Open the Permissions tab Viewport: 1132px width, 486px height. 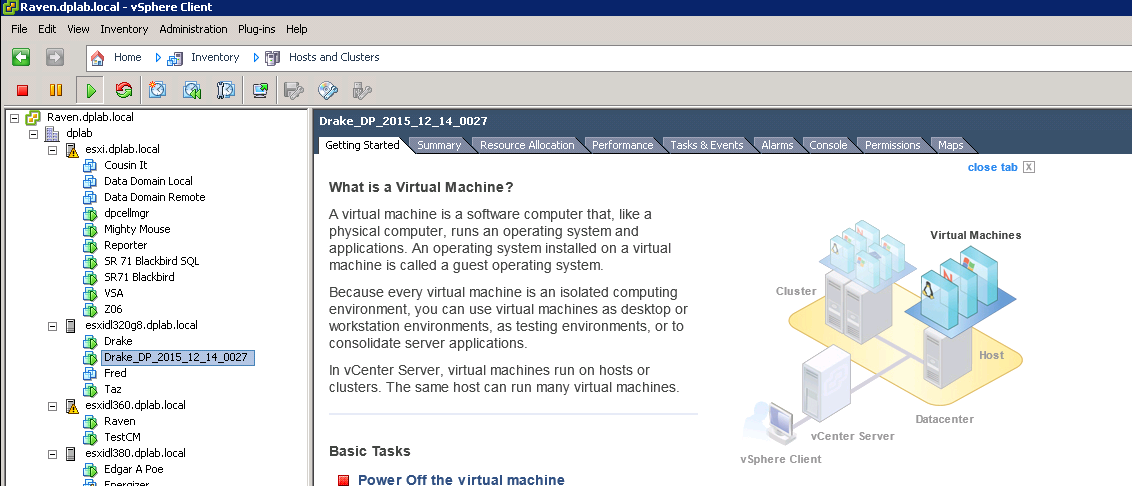(892, 145)
